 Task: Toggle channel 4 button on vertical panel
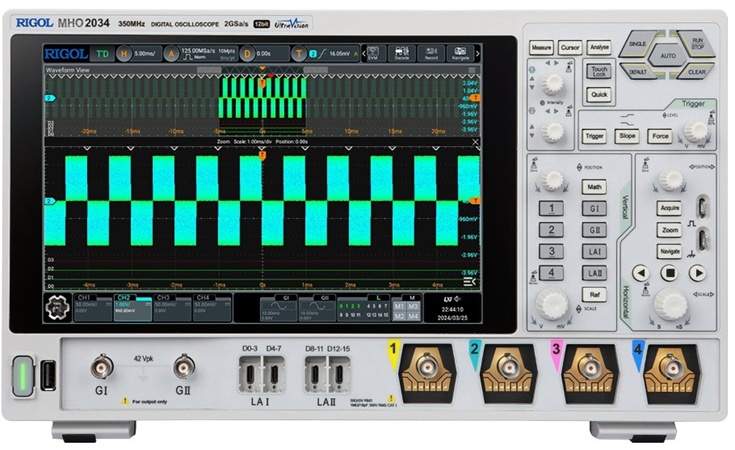pos(551,273)
